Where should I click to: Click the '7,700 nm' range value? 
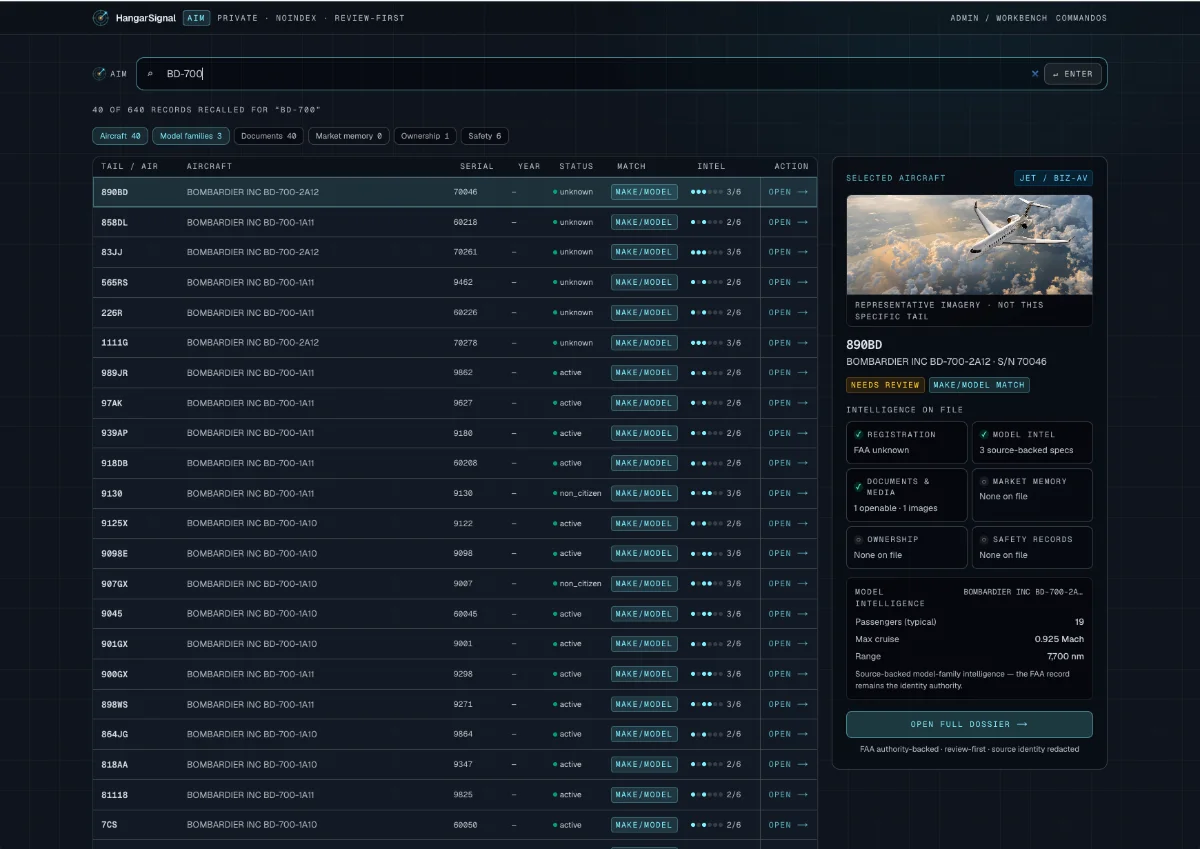coord(1065,656)
